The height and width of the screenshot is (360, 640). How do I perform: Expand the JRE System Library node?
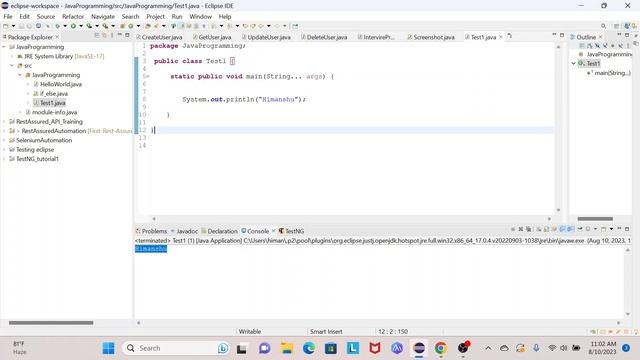[x=12, y=56]
